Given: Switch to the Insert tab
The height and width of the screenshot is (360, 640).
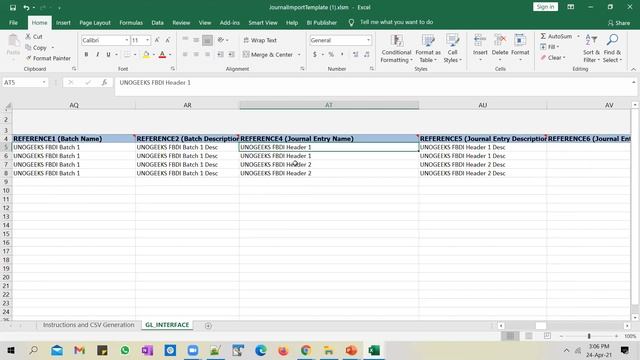Looking at the screenshot, I should pyautogui.click(x=63, y=22).
